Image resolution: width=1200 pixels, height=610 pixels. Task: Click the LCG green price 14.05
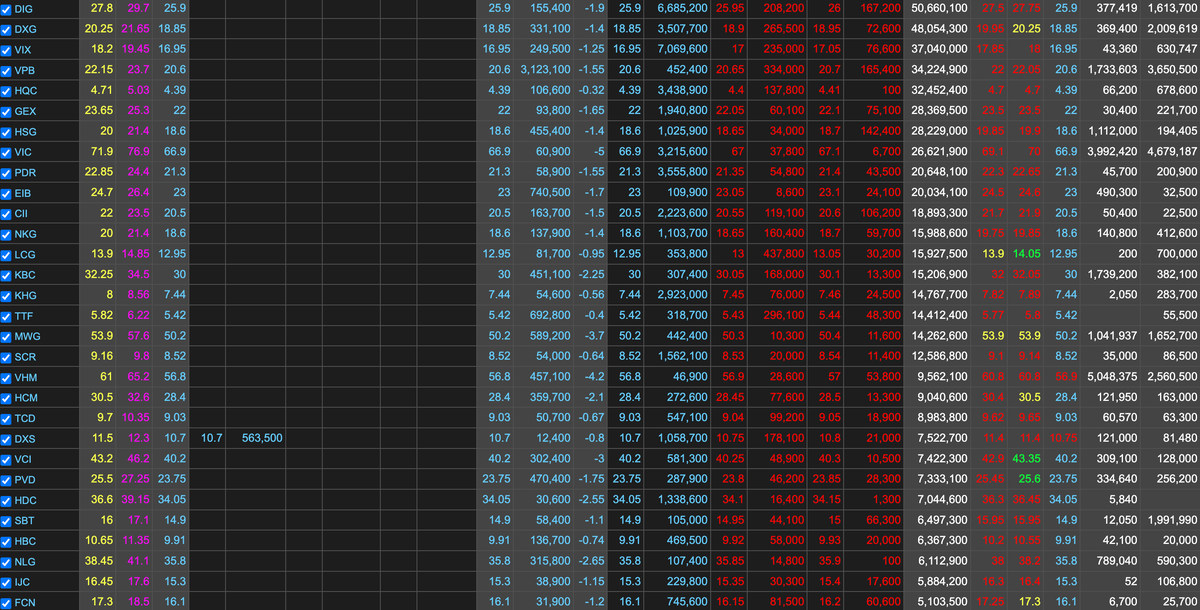pos(1026,254)
